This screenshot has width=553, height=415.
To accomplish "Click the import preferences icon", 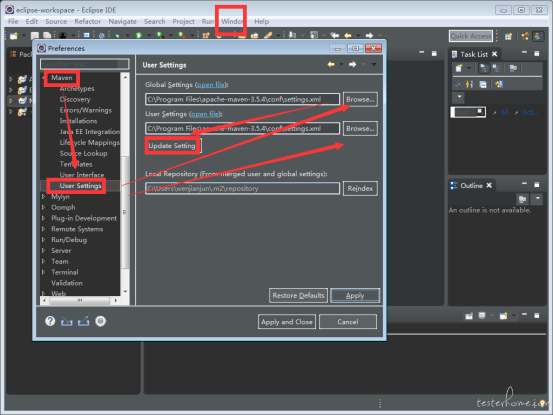I will pyautogui.click(x=67, y=321).
